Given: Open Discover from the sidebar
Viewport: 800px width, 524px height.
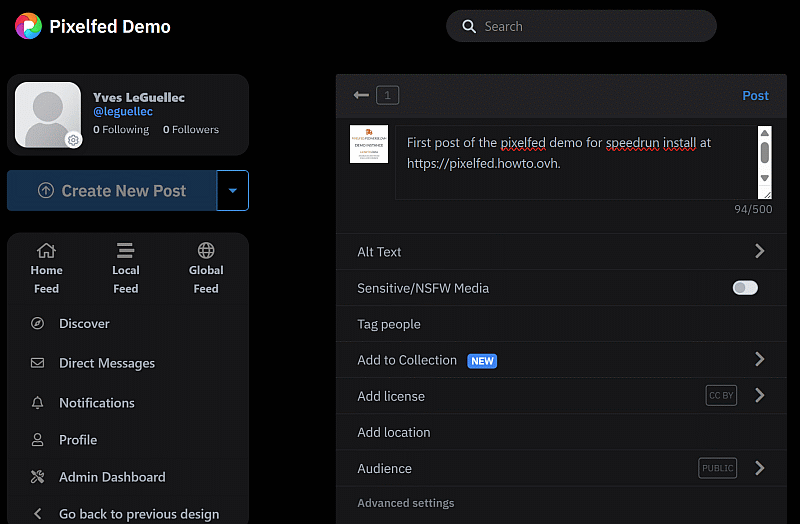Looking at the screenshot, I should click(84, 324).
